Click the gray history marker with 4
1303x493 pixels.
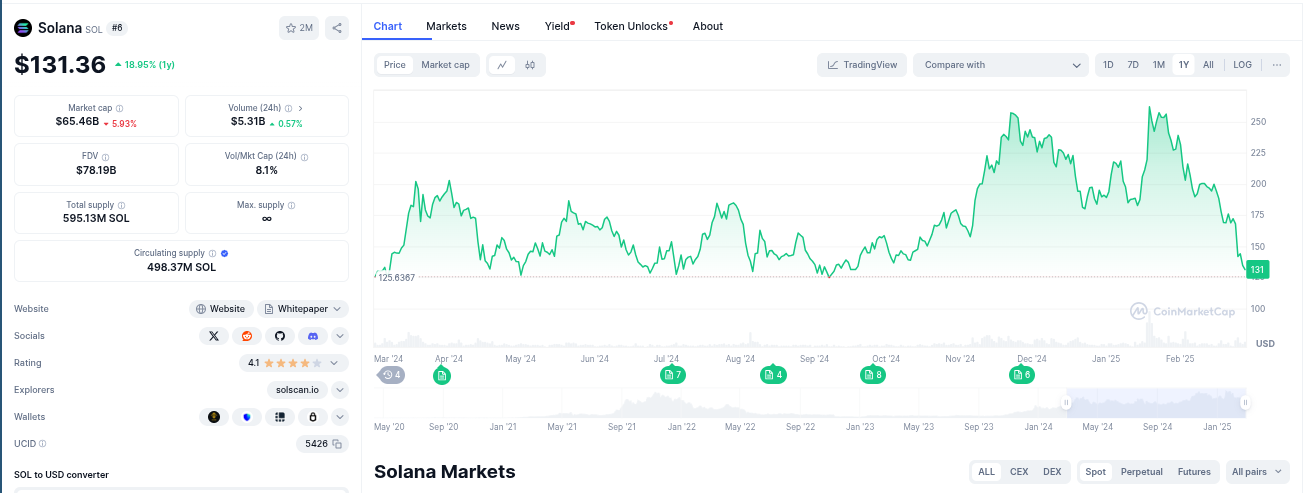(x=392, y=375)
